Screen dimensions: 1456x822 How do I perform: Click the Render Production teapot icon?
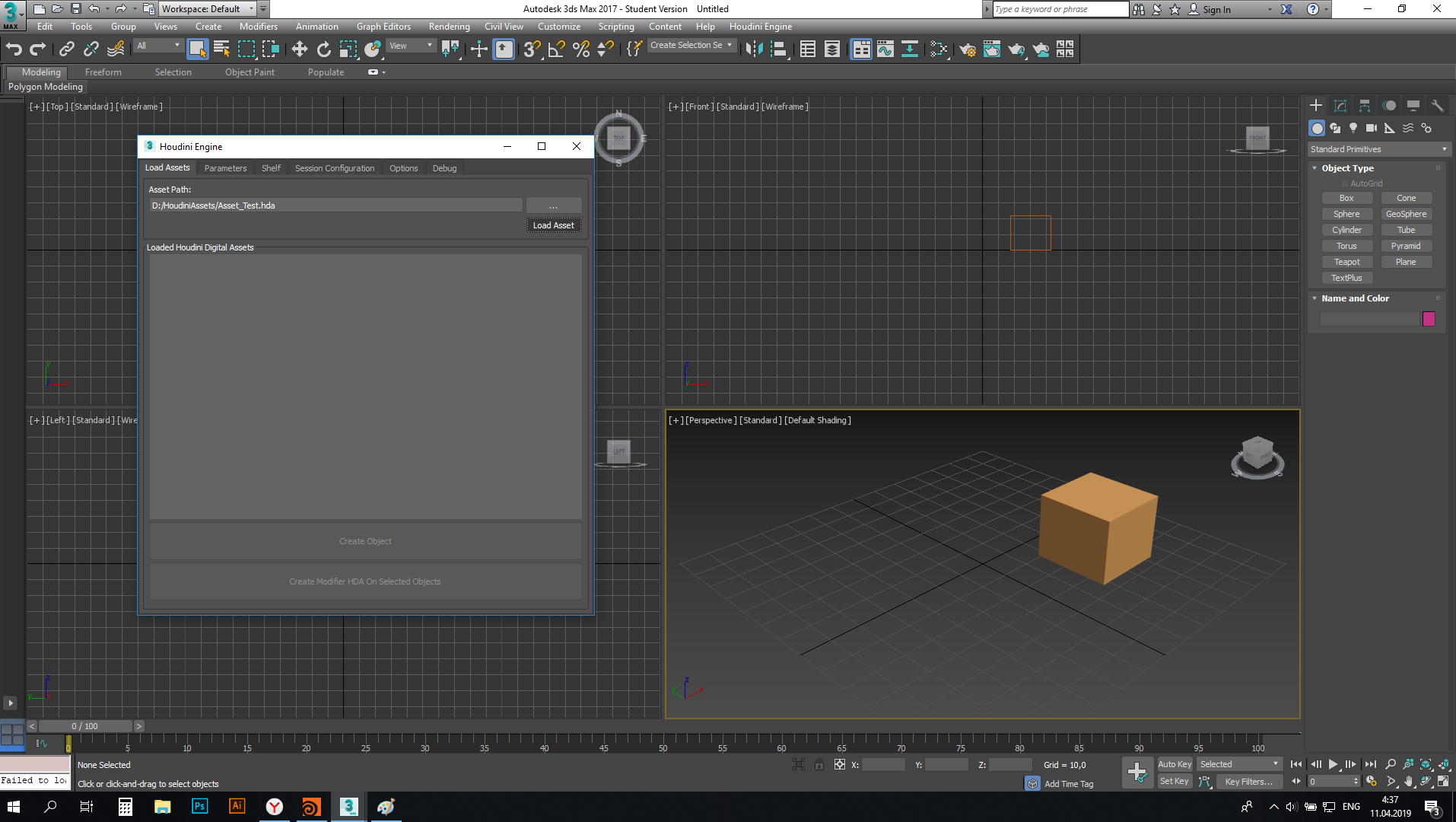pos(1016,49)
